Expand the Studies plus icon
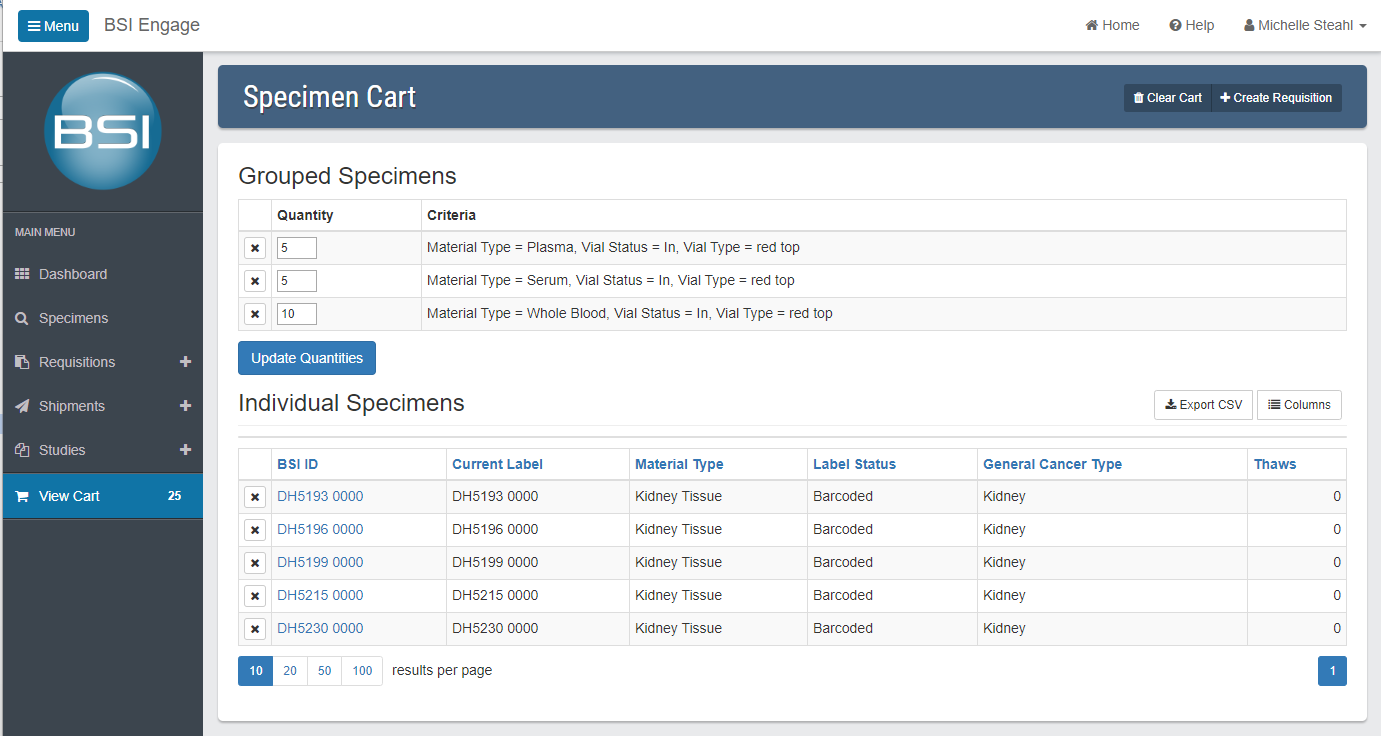Image resolution: width=1381 pixels, height=736 pixels. pyautogui.click(x=185, y=450)
